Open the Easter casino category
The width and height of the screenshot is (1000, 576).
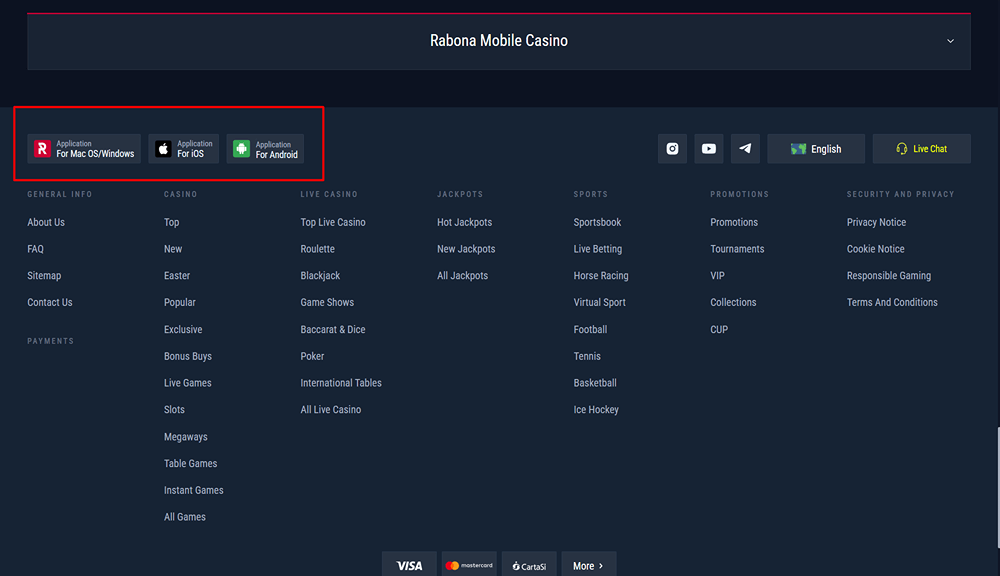pos(177,276)
